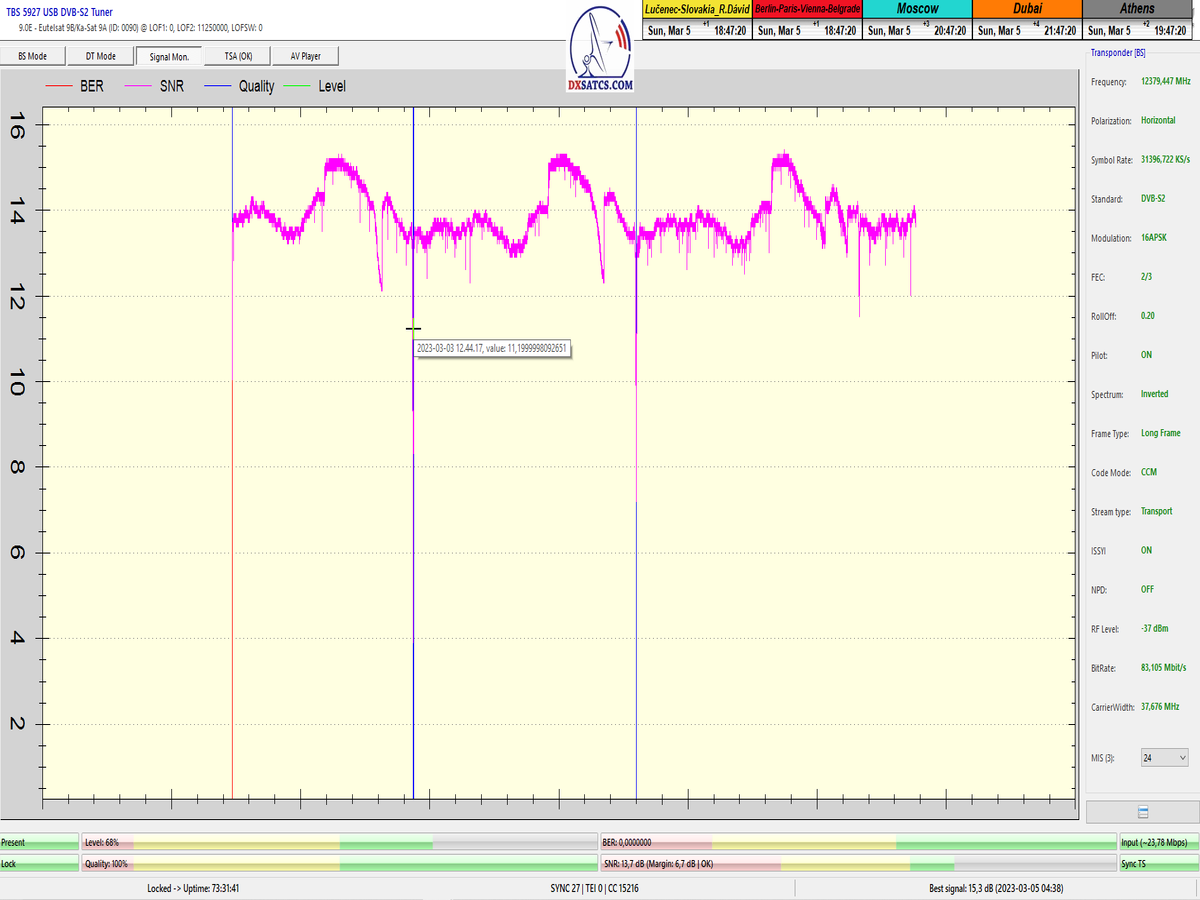Click the Input bitrate indicator
This screenshot has width=1200, height=900.
click(x=1158, y=843)
